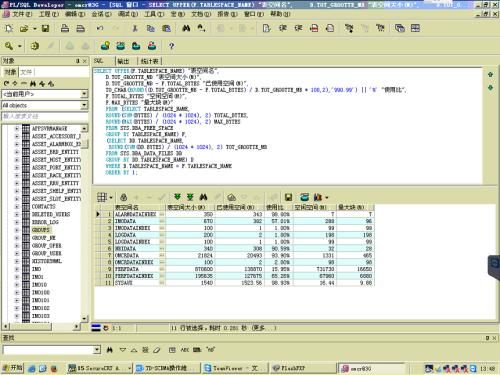Click binoculars search icon in bottom find bar
This screenshot has width=500, height=375.
point(110,350)
